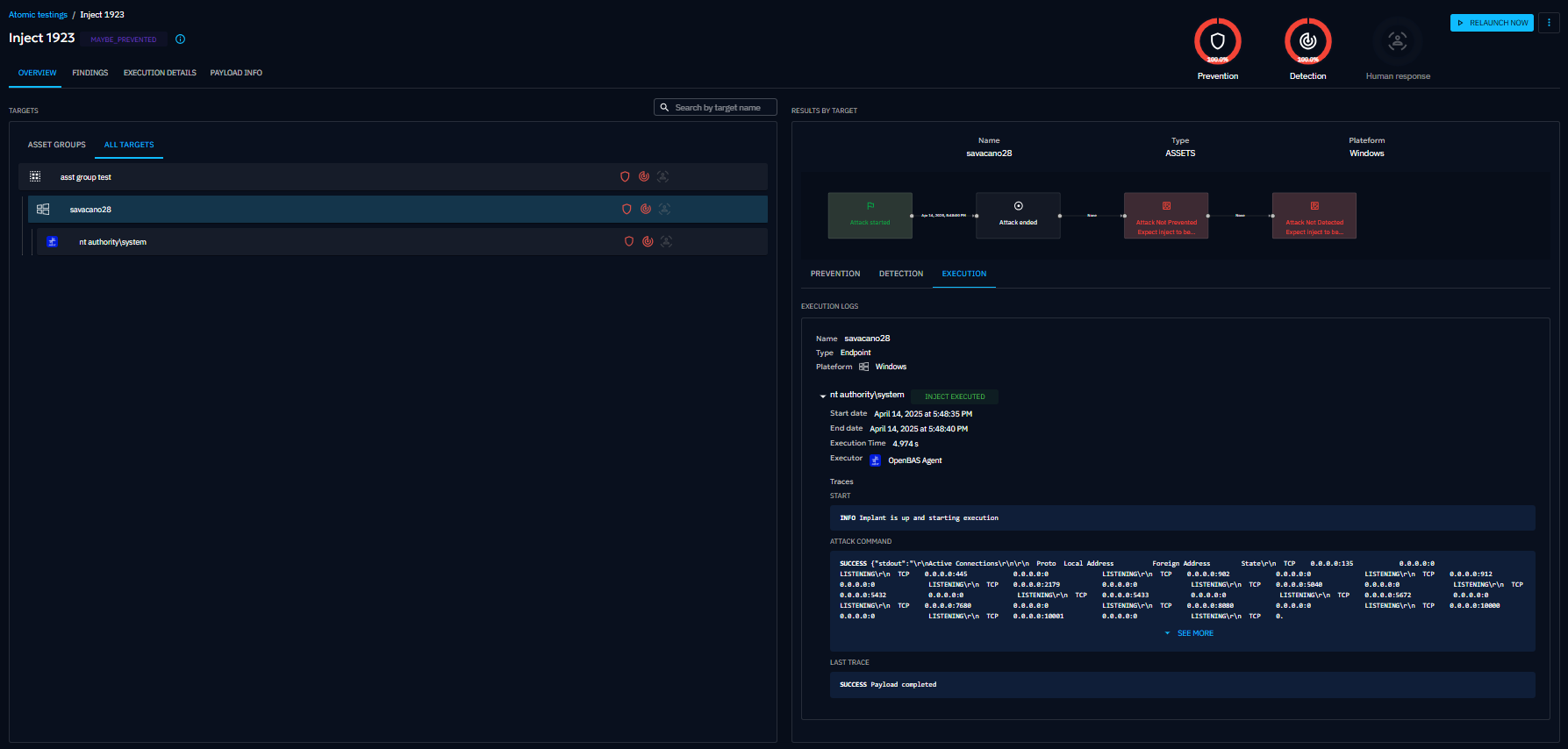Switch to the Asset Groups tab
Viewport: 1568px width, 749px height.
point(57,145)
